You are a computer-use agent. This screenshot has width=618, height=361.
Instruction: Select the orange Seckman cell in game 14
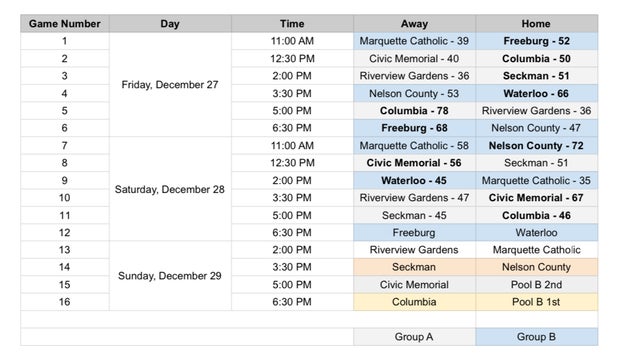414,267
